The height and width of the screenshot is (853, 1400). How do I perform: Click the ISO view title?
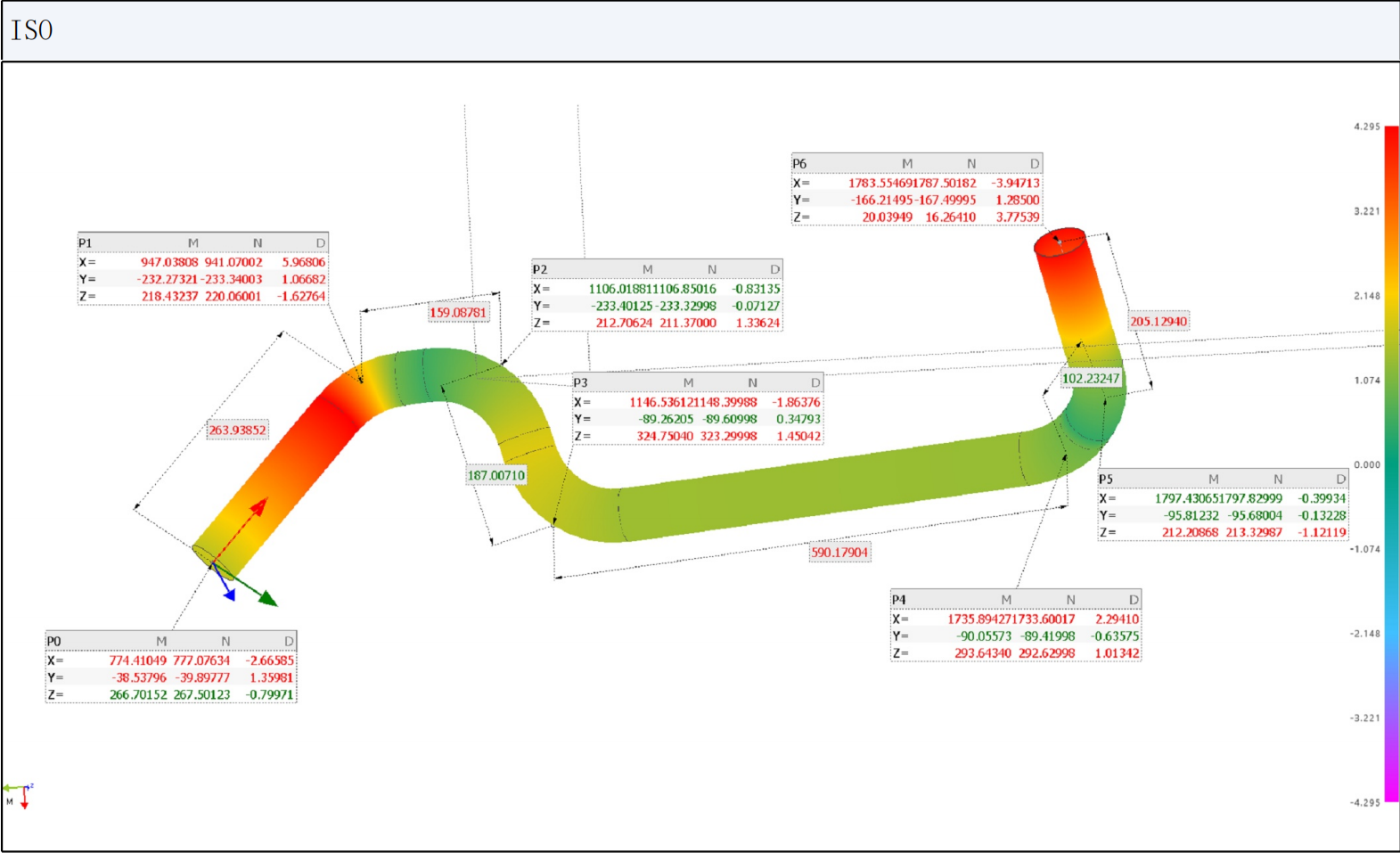pos(32,31)
